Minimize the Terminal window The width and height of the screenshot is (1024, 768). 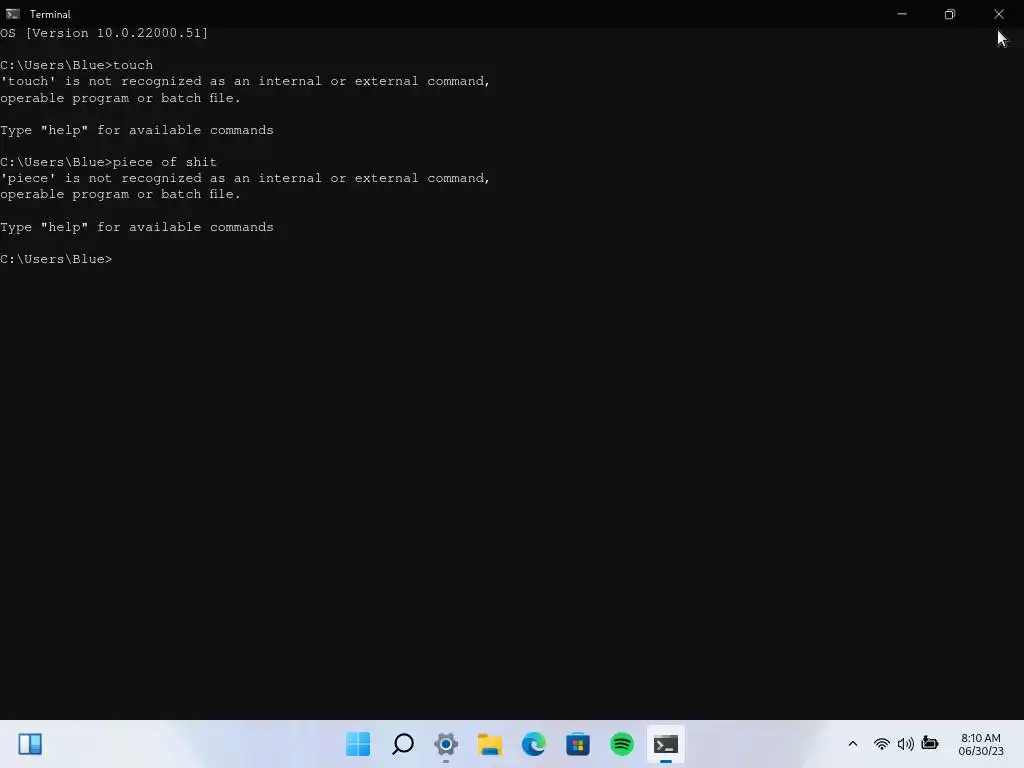pyautogui.click(x=902, y=14)
